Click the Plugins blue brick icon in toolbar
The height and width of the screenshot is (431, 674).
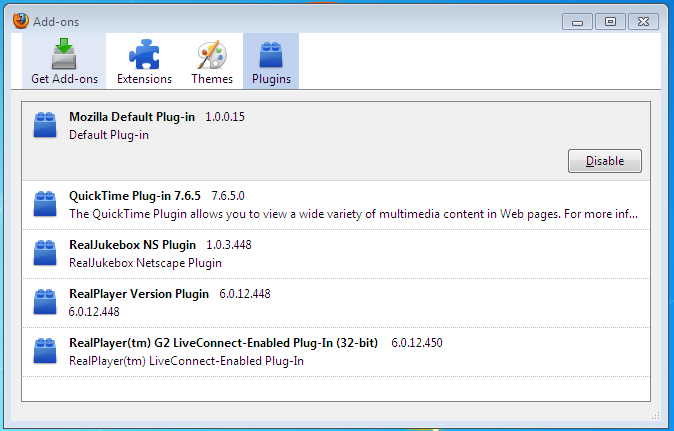coord(271,55)
